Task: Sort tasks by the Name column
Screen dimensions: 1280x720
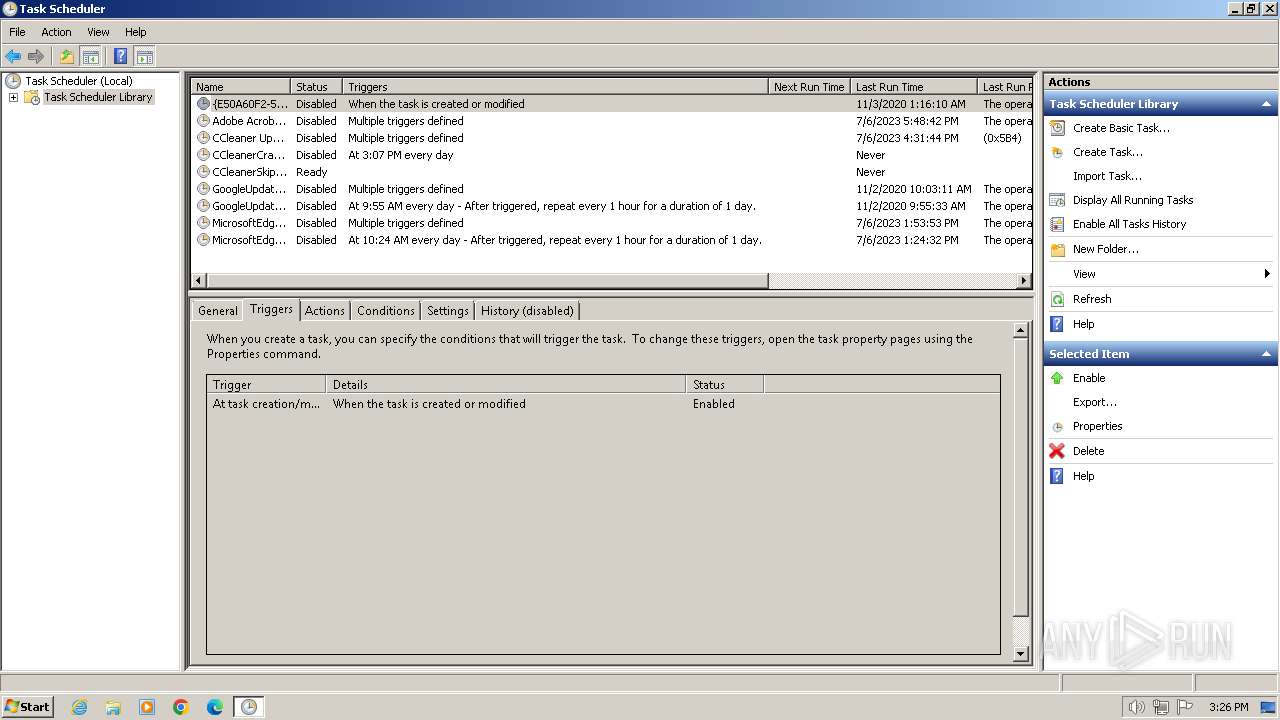Action: (x=241, y=87)
